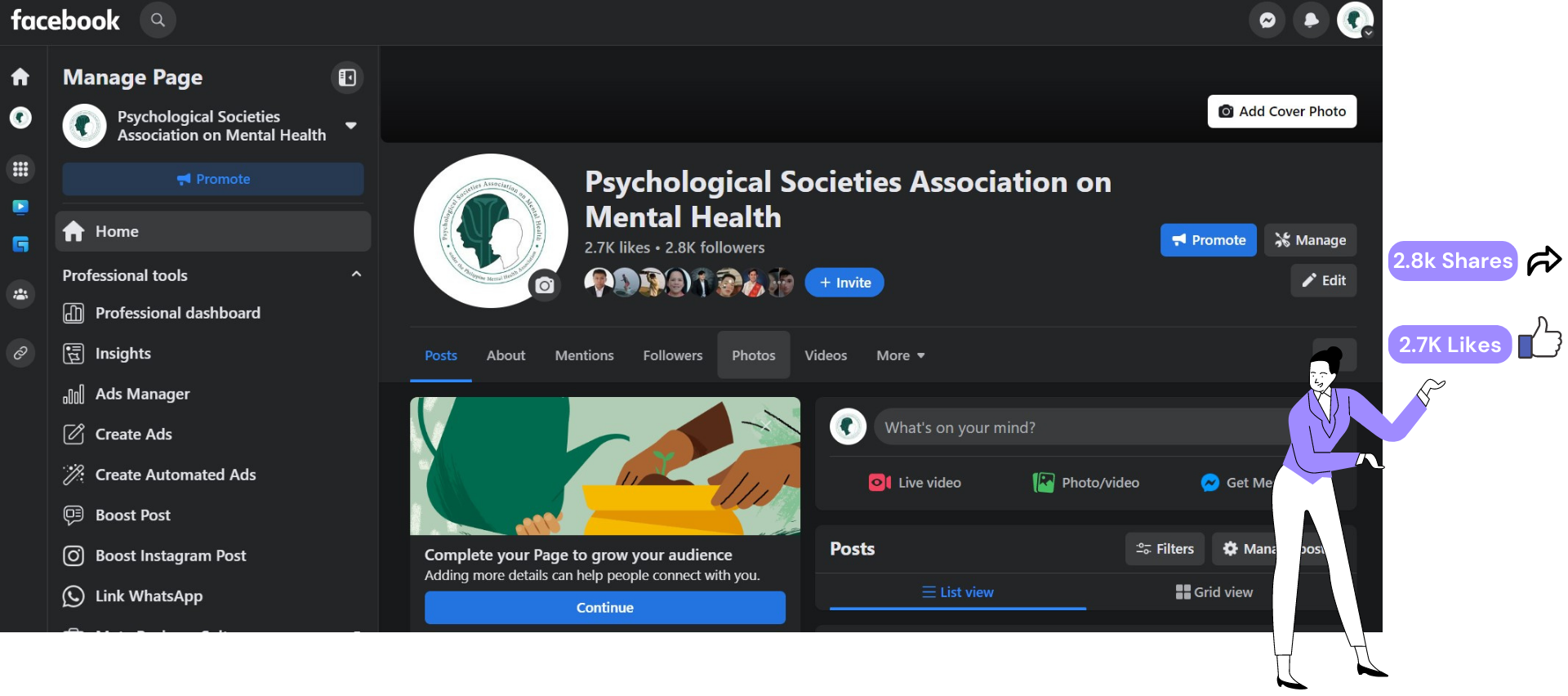
Task: Click the Manage button on the page header
Action: 1311,240
